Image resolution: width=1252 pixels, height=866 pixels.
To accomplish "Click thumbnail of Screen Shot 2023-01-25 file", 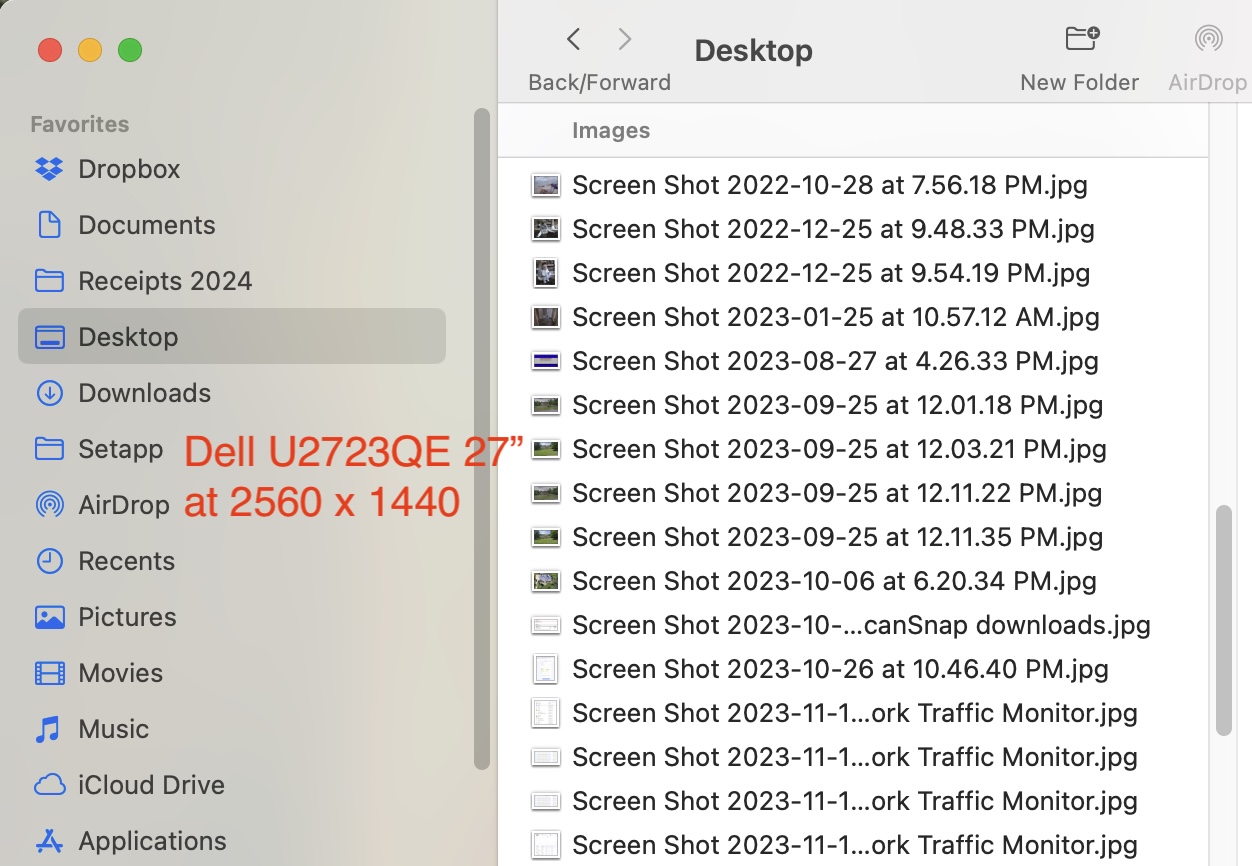I will tap(546, 317).
